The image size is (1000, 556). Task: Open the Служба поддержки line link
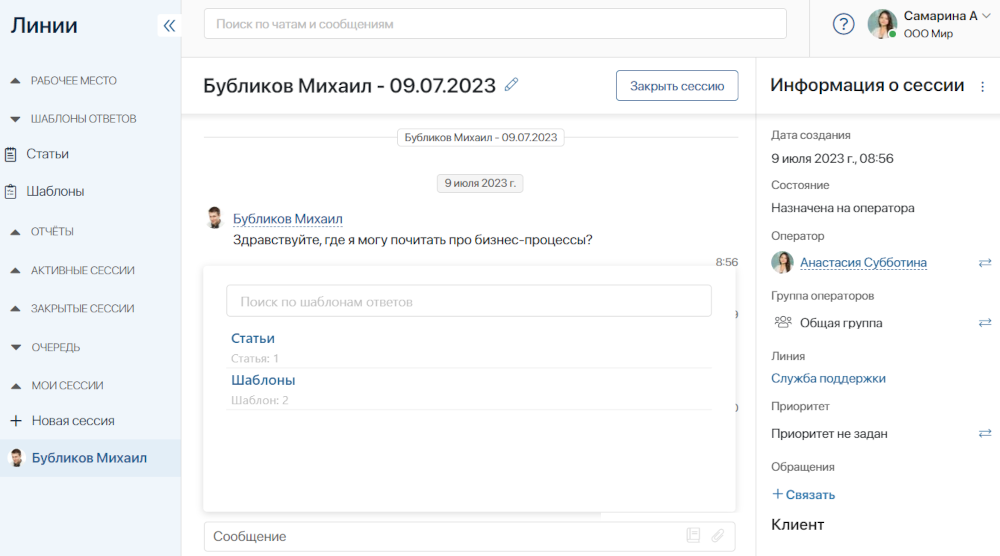tap(828, 378)
